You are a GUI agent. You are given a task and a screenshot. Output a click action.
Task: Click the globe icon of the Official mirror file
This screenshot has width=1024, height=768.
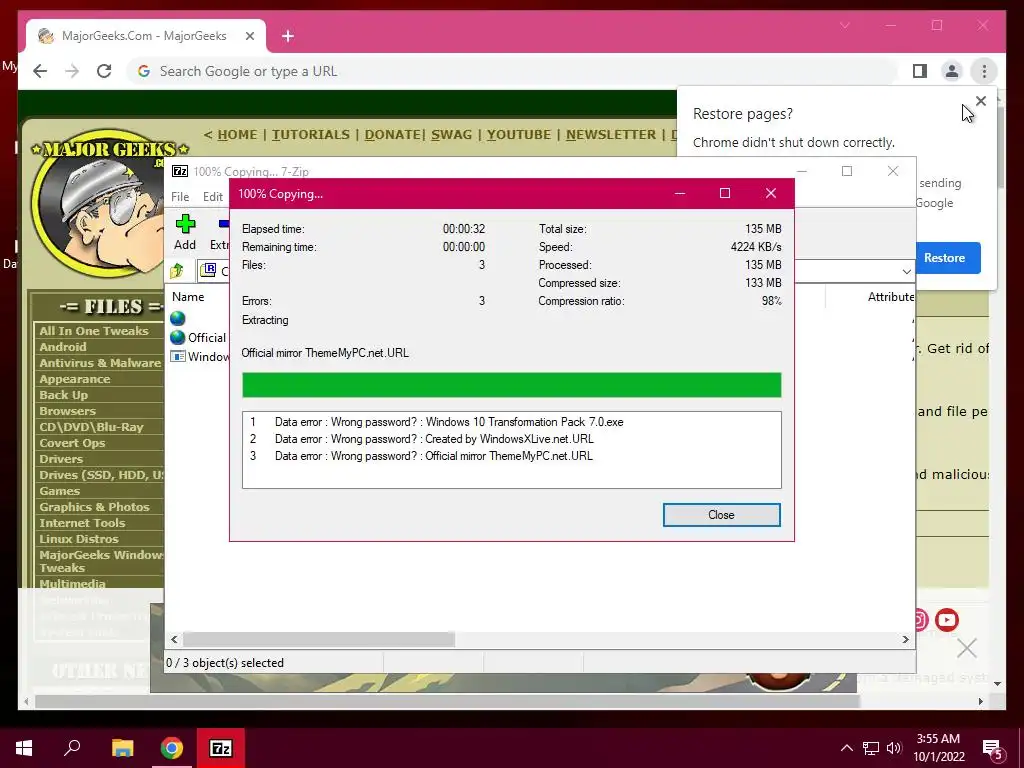(178, 337)
